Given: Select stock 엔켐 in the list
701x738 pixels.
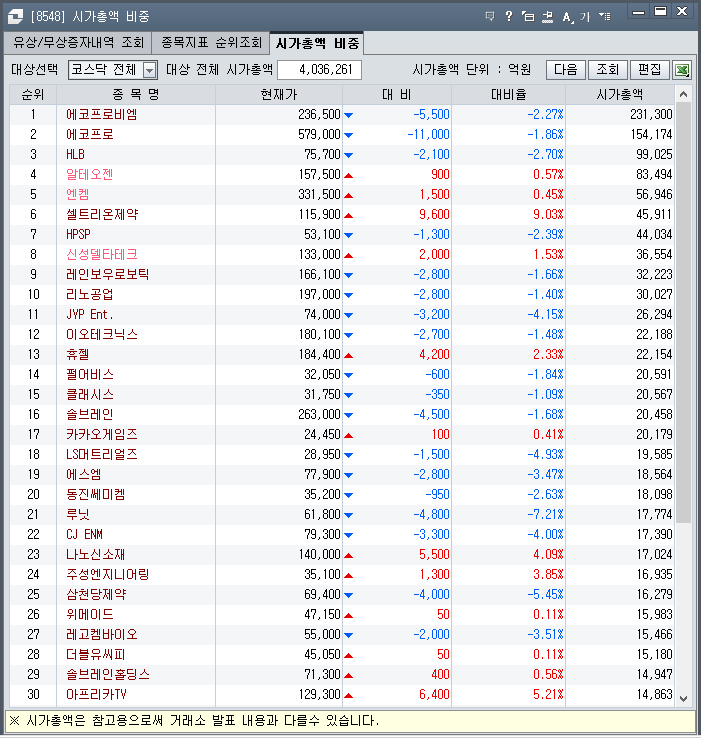Looking at the screenshot, I should [x=78, y=194].
